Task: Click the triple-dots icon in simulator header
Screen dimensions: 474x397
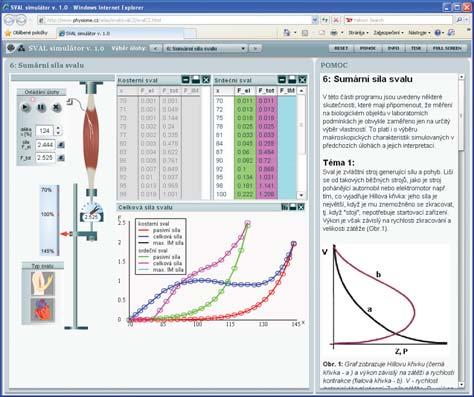Action: (x=21, y=48)
